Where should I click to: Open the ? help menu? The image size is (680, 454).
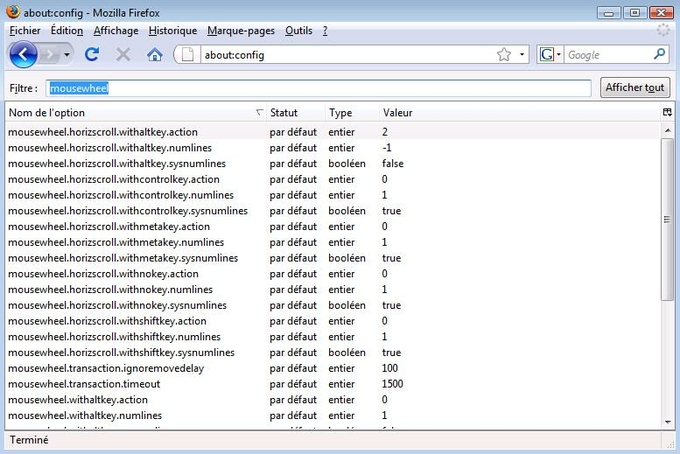[325, 31]
